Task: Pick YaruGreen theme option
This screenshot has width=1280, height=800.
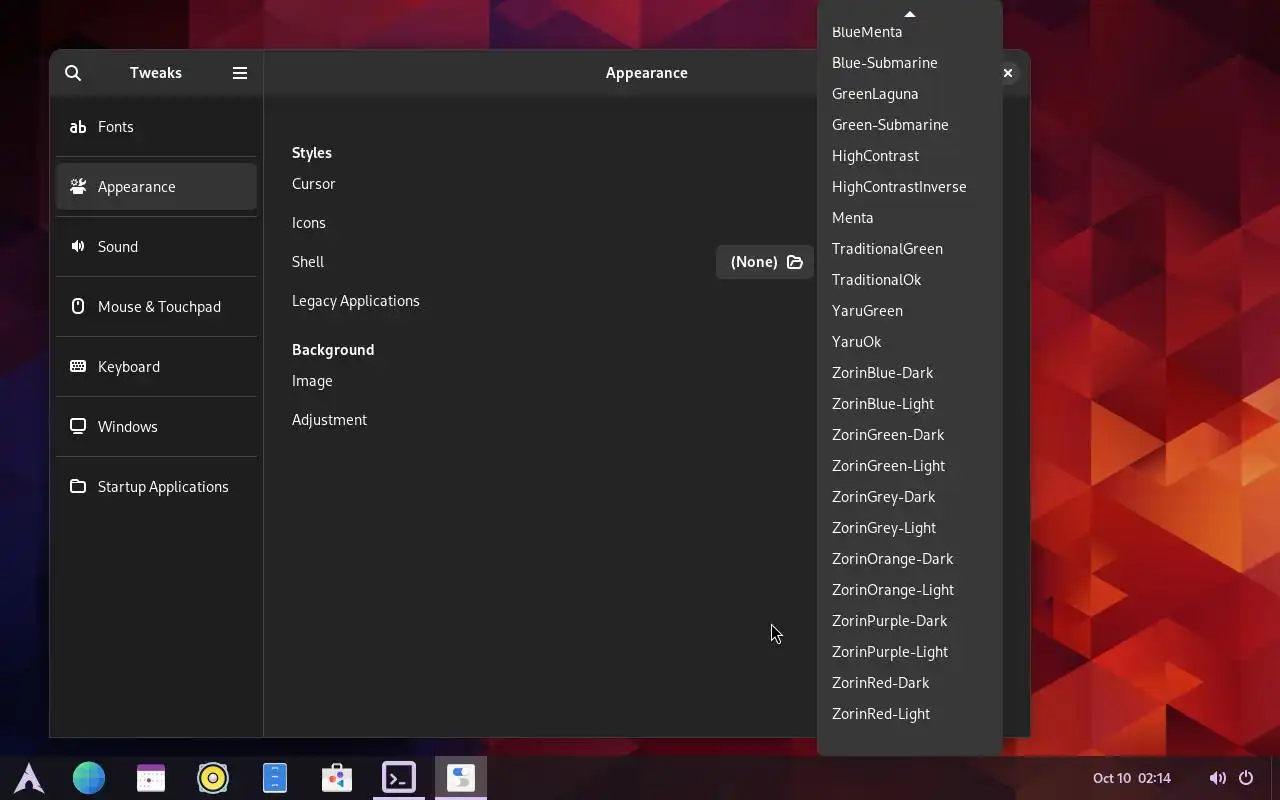Action: [x=910, y=311]
